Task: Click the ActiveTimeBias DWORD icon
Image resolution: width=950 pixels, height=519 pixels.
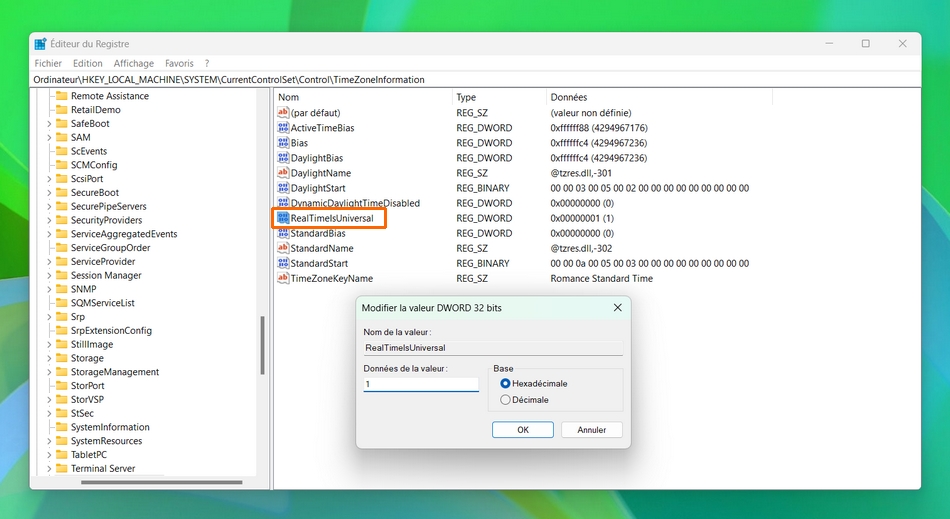Action: coord(283,128)
